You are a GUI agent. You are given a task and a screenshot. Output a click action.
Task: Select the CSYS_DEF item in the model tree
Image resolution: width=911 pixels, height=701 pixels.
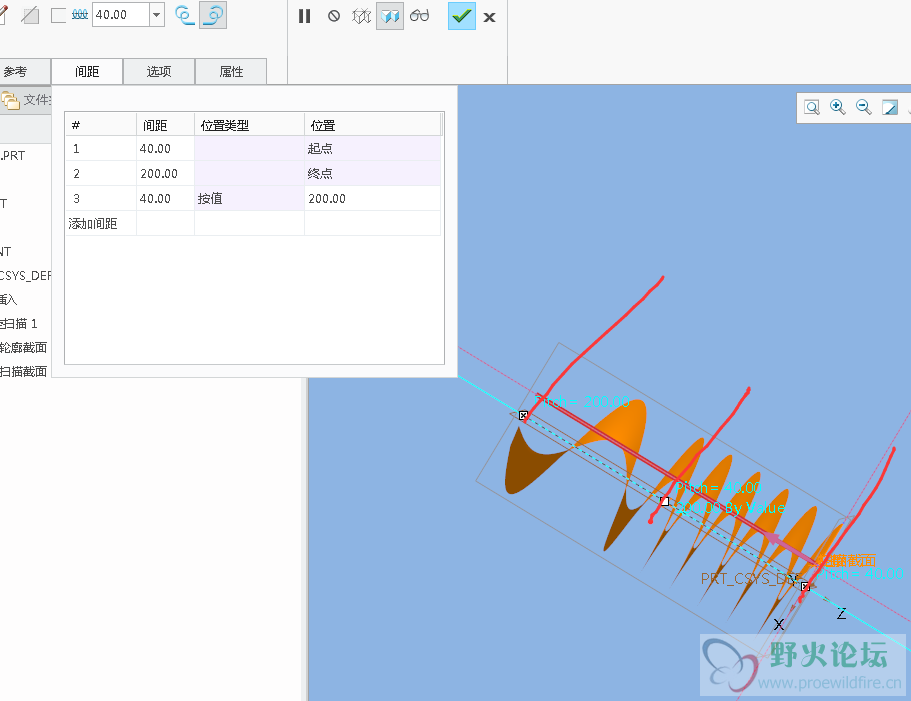coord(26,275)
